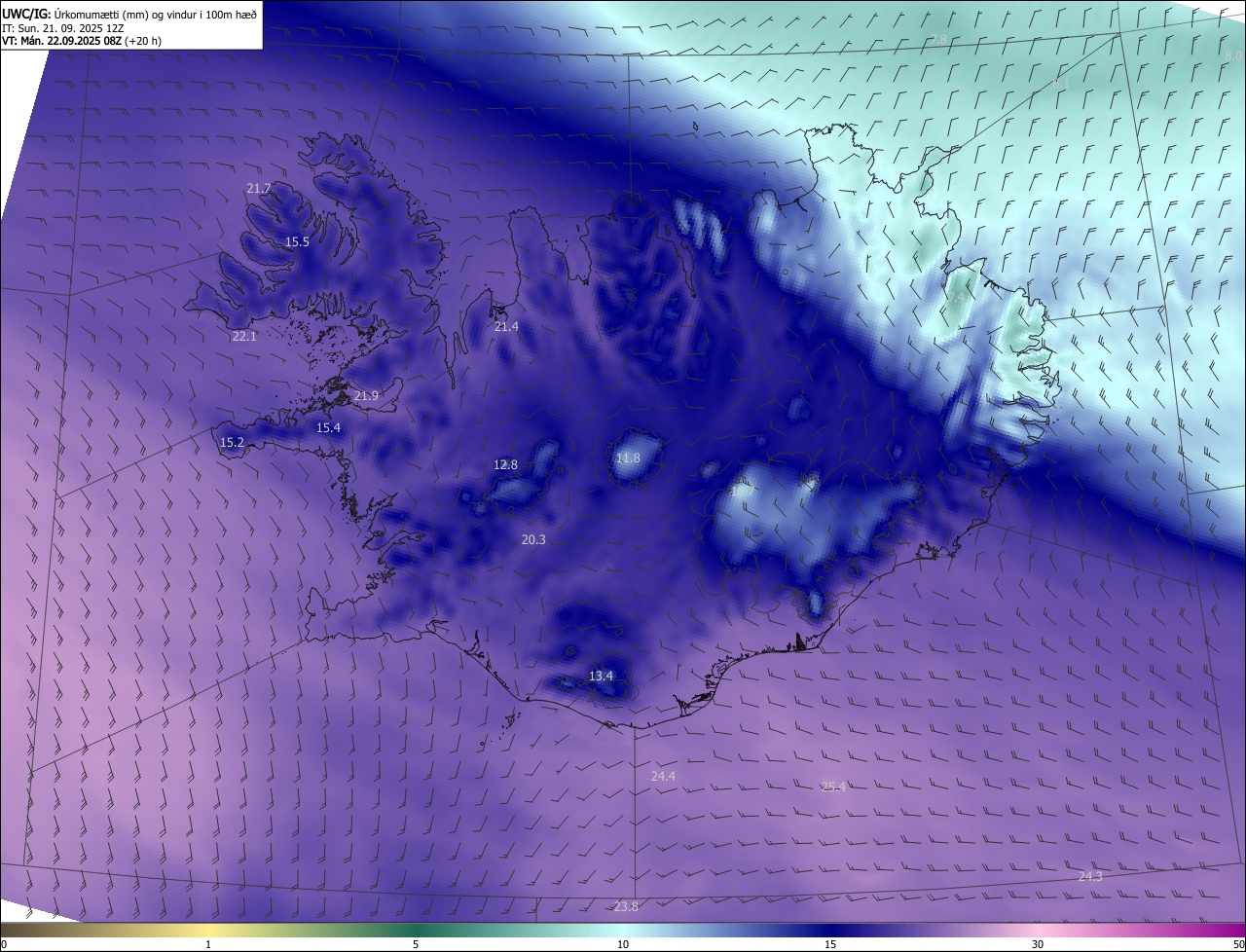Click the 24.4 value over the ocean
This screenshot has height=952, width=1246.
[x=663, y=776]
